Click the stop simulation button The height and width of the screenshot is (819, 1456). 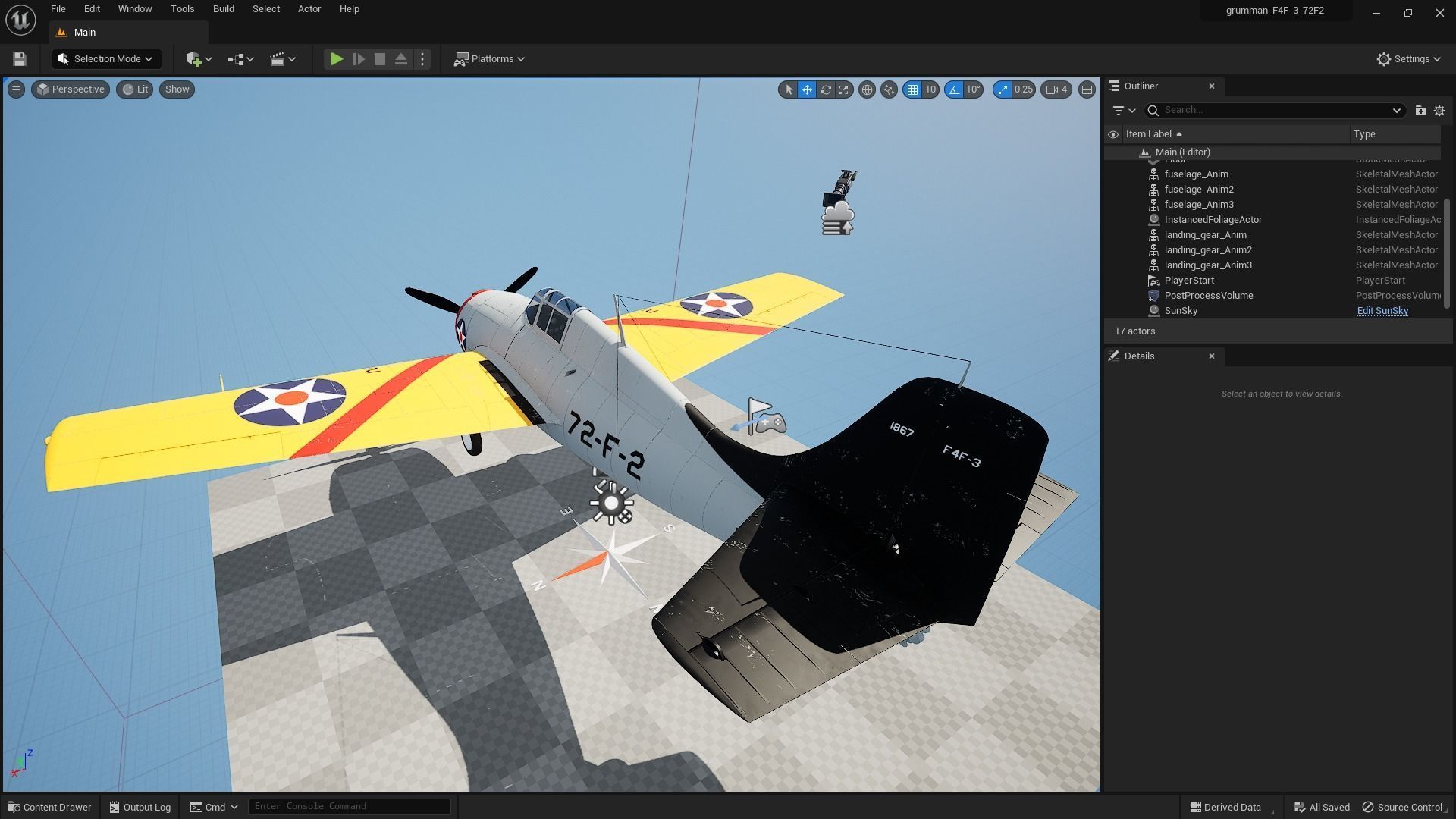point(380,59)
